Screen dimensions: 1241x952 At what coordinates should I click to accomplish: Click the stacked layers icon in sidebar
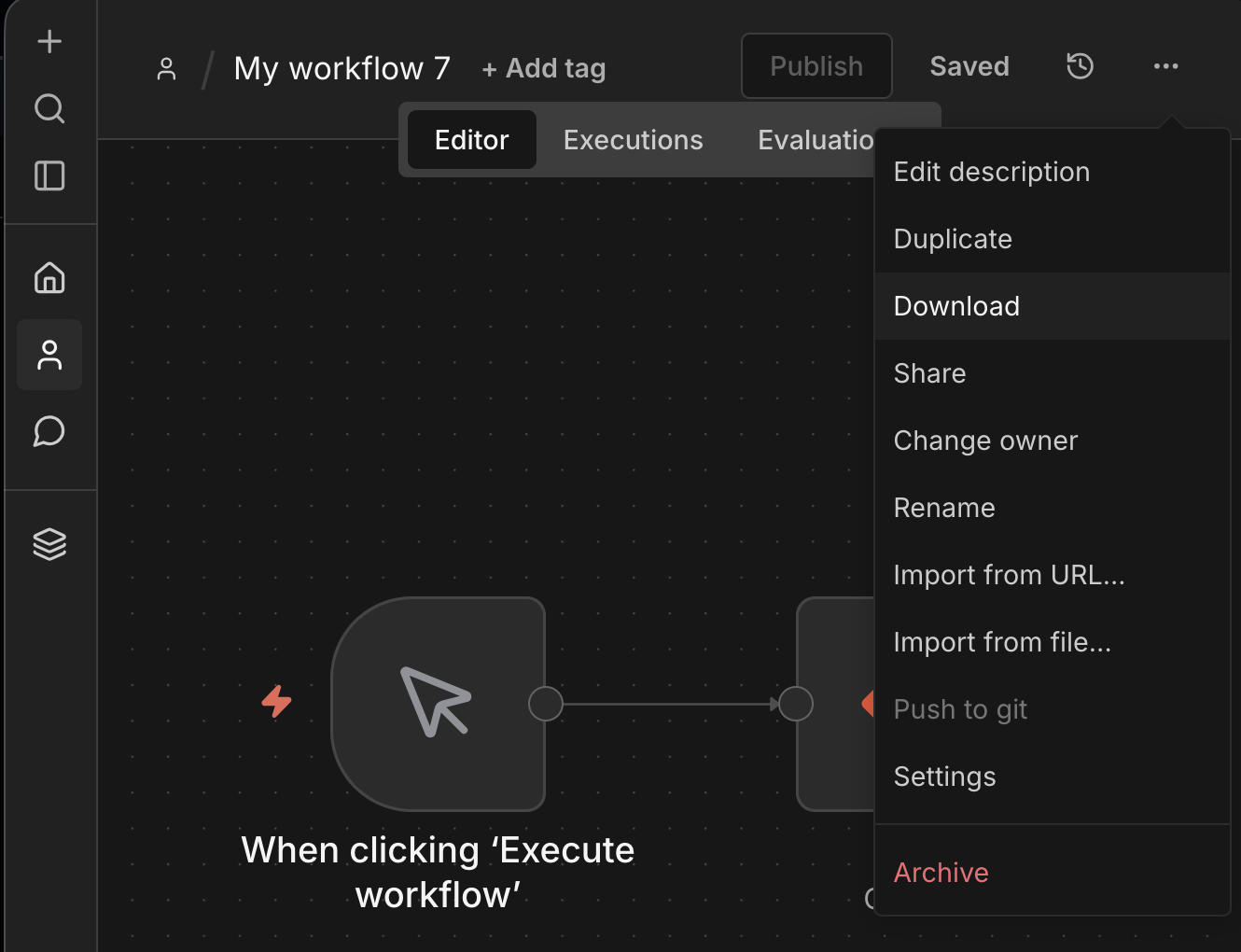click(49, 544)
